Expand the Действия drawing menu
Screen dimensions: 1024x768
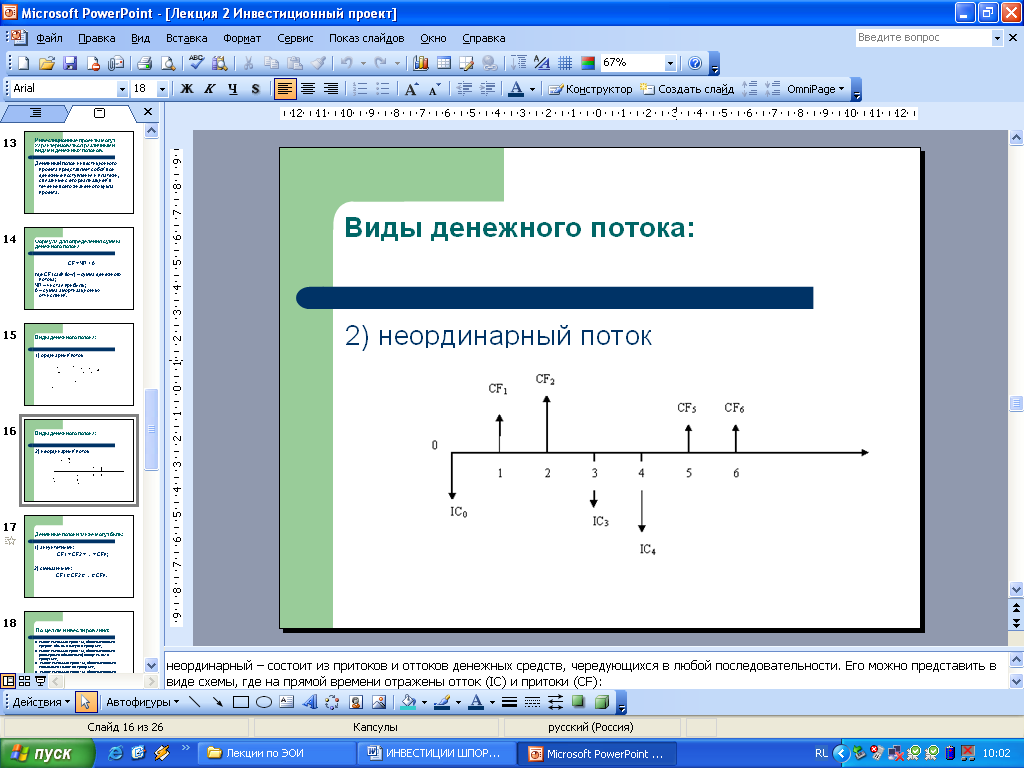click(41, 702)
